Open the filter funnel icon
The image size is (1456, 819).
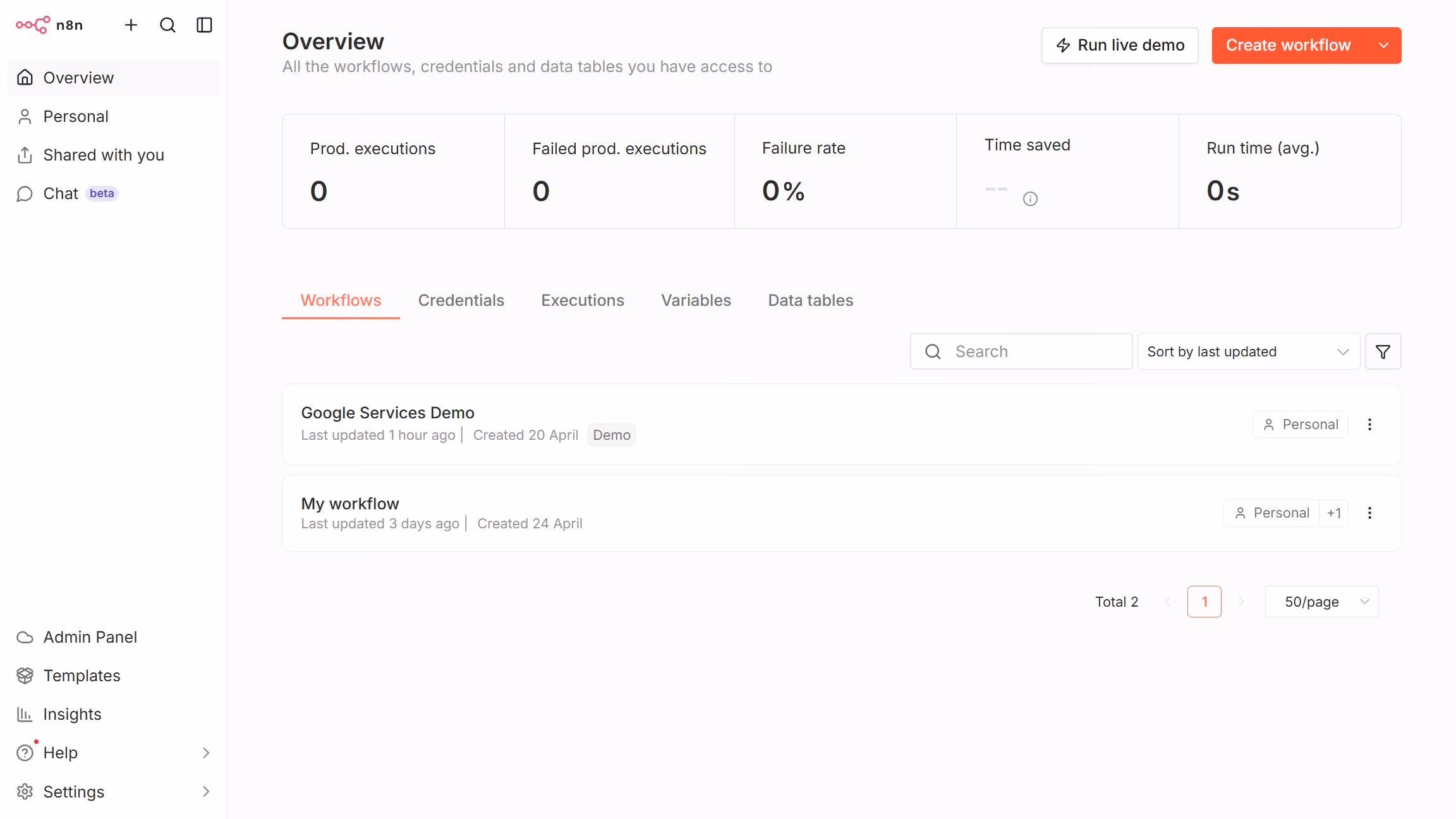(x=1383, y=351)
